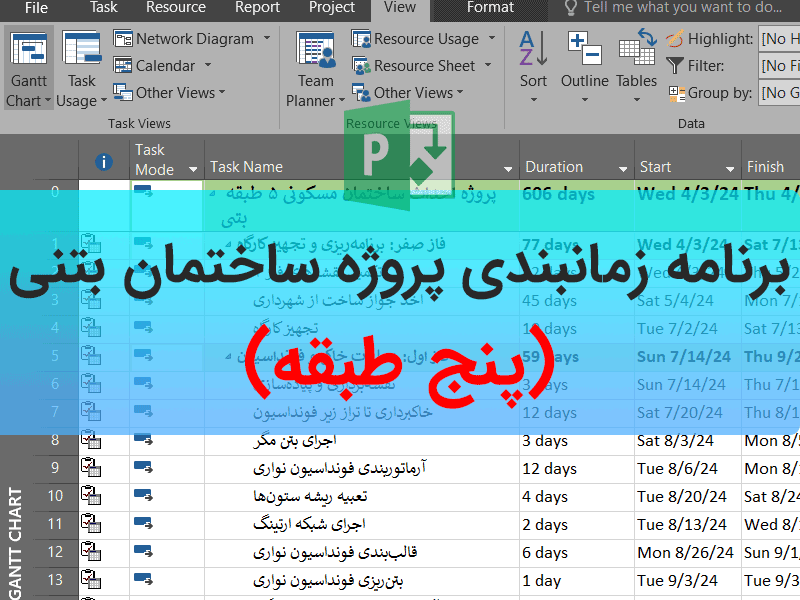Open the Filter combo box
The image size is (800, 600).
[778, 66]
